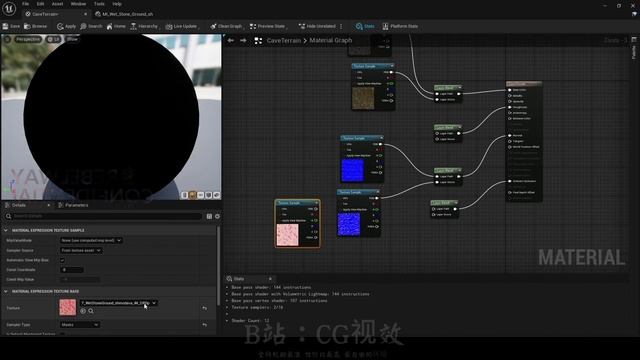Open the Sampler Type dropdown
Image resolution: width=640 pixels, height=360 pixels.
click(80, 325)
